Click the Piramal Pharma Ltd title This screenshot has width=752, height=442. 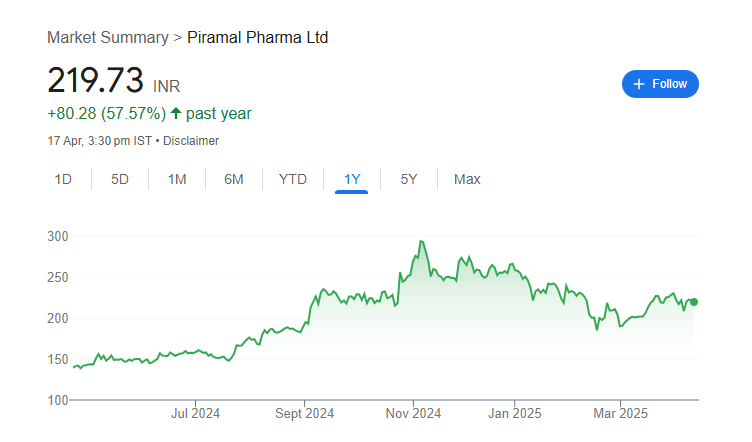258,38
